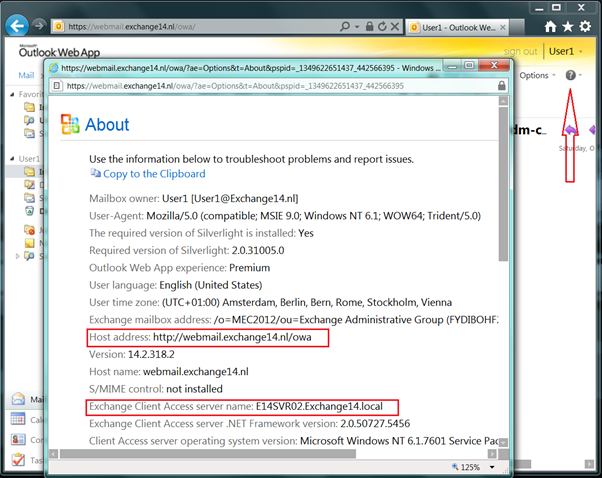Click the Outlook Web App help icon
This screenshot has height=478, width=602.
571,75
